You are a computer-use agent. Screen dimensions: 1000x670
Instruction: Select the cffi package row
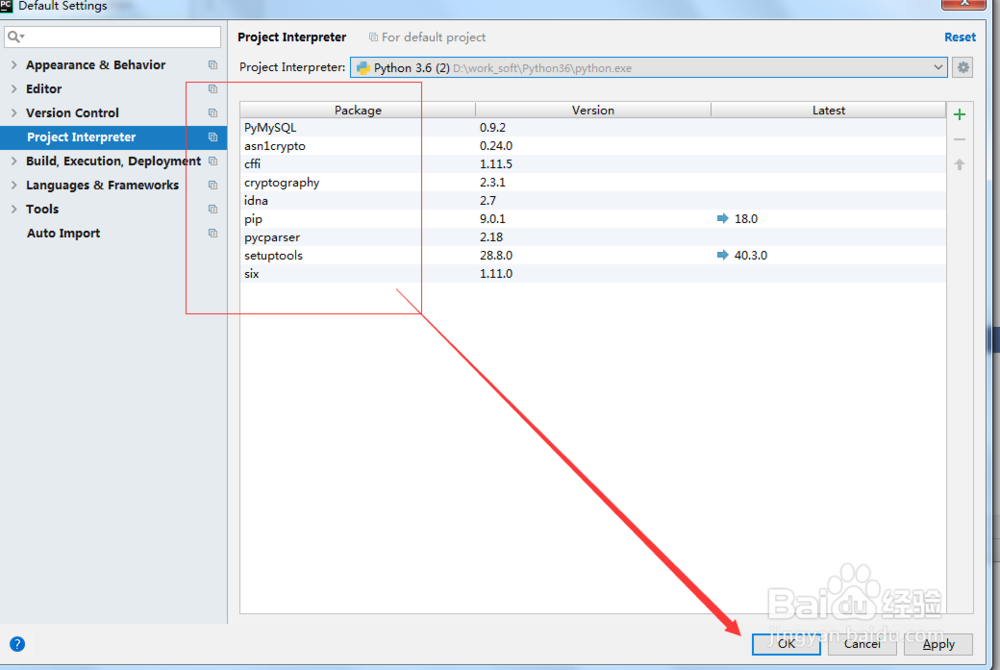(x=593, y=164)
